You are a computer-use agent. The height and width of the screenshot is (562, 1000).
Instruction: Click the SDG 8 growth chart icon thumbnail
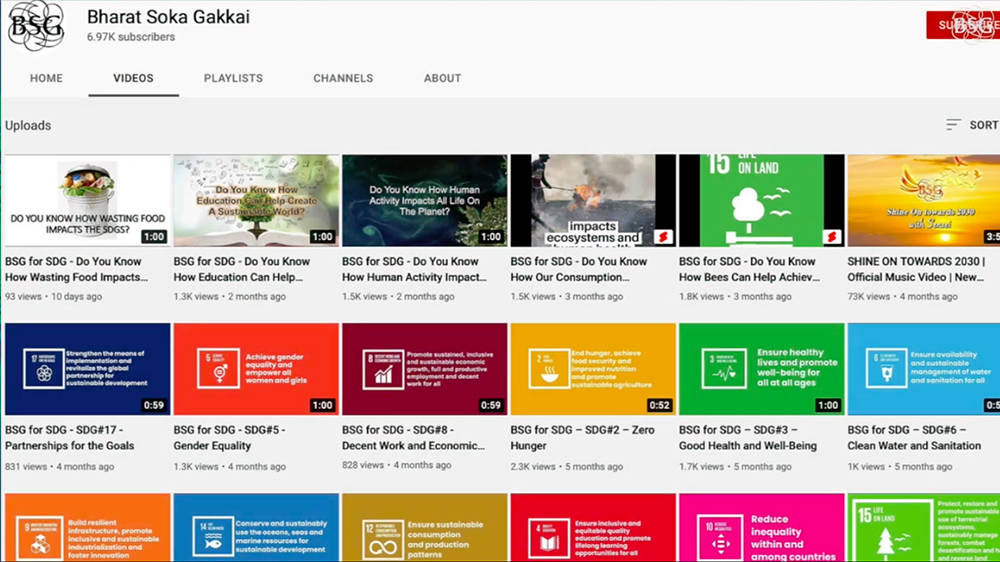[383, 369]
